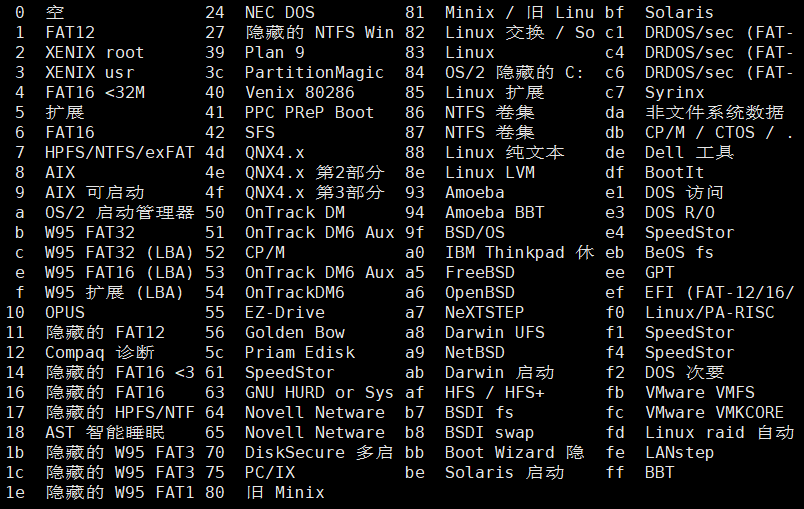Click the 'Linux 交换 / So' entry
804x509 pixels.
(x=519, y=32)
